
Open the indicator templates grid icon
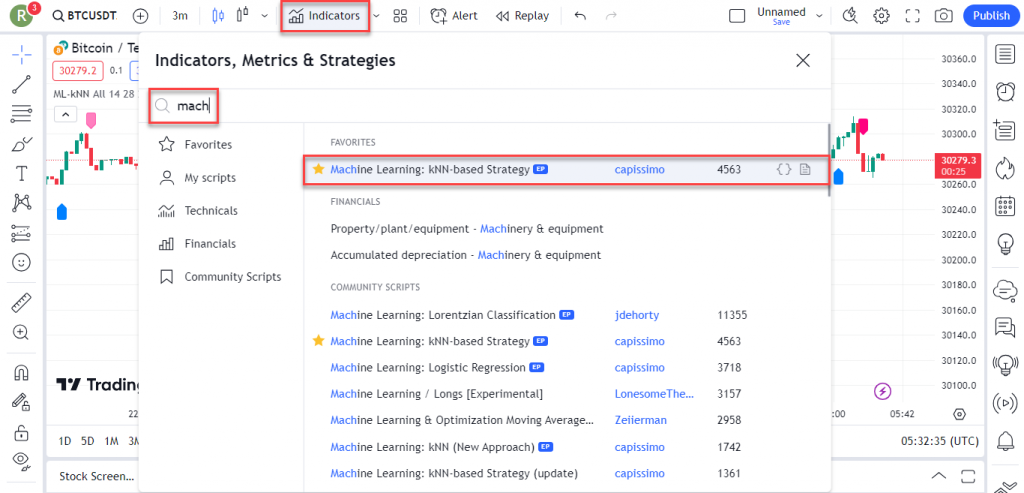click(400, 16)
